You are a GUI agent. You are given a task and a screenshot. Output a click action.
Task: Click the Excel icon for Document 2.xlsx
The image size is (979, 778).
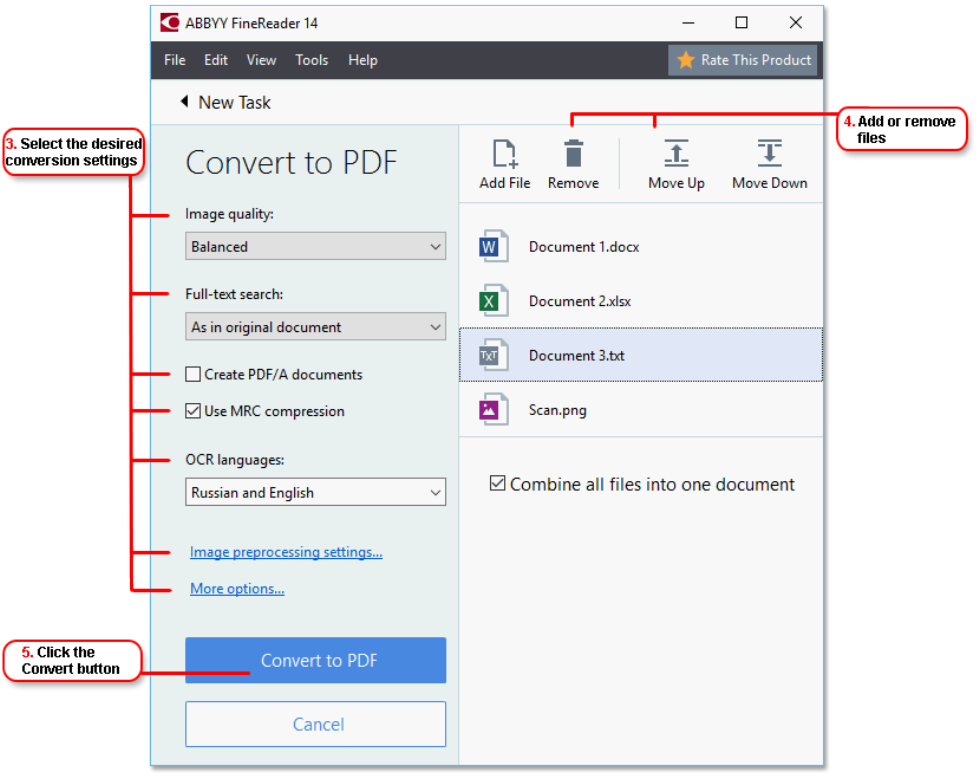493,301
